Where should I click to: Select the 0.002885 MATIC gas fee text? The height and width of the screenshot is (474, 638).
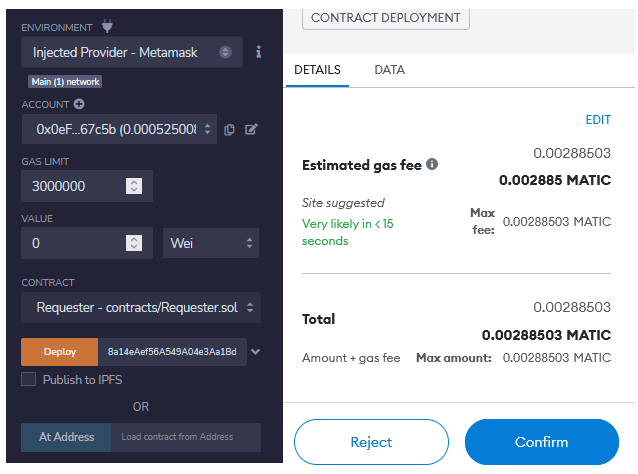click(x=555, y=180)
